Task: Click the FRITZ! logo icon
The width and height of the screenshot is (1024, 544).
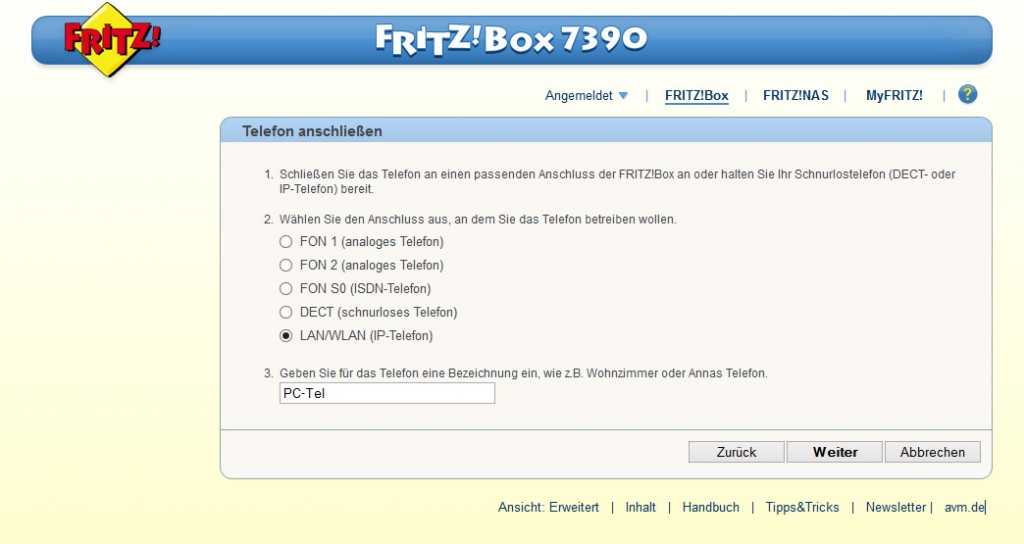Action: click(x=111, y=39)
